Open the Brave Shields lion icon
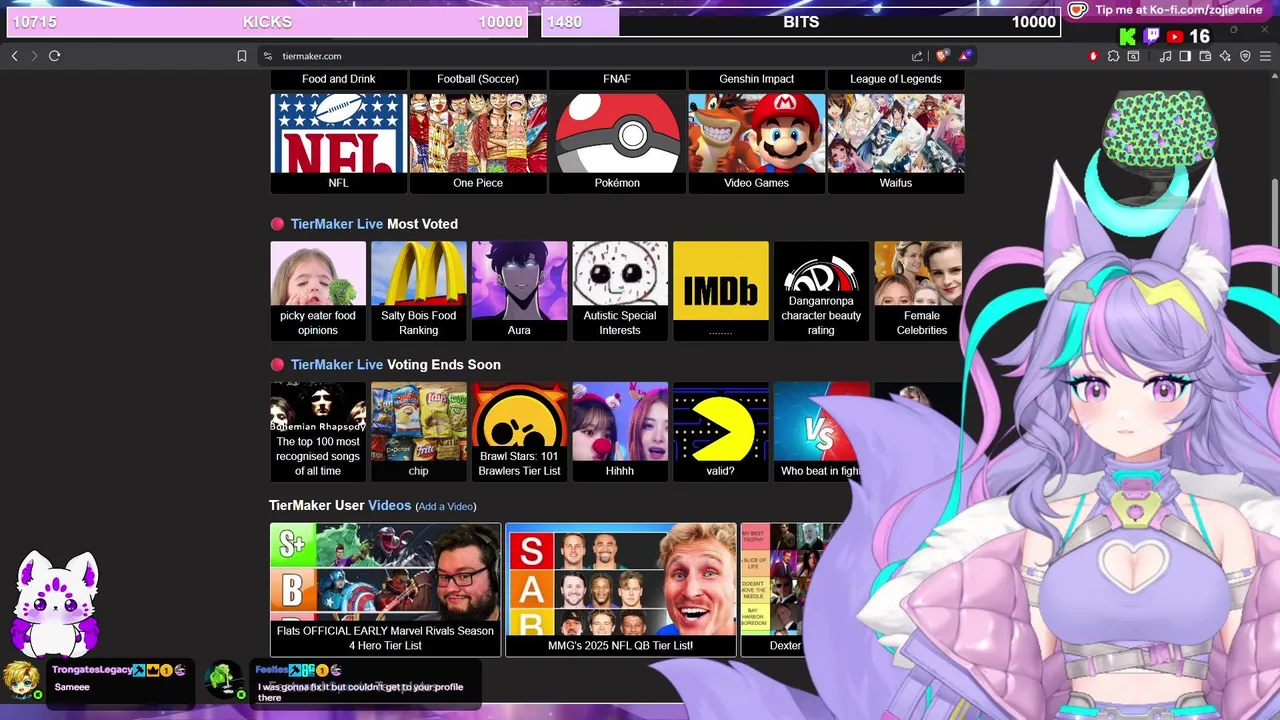The image size is (1280, 720). click(x=943, y=56)
